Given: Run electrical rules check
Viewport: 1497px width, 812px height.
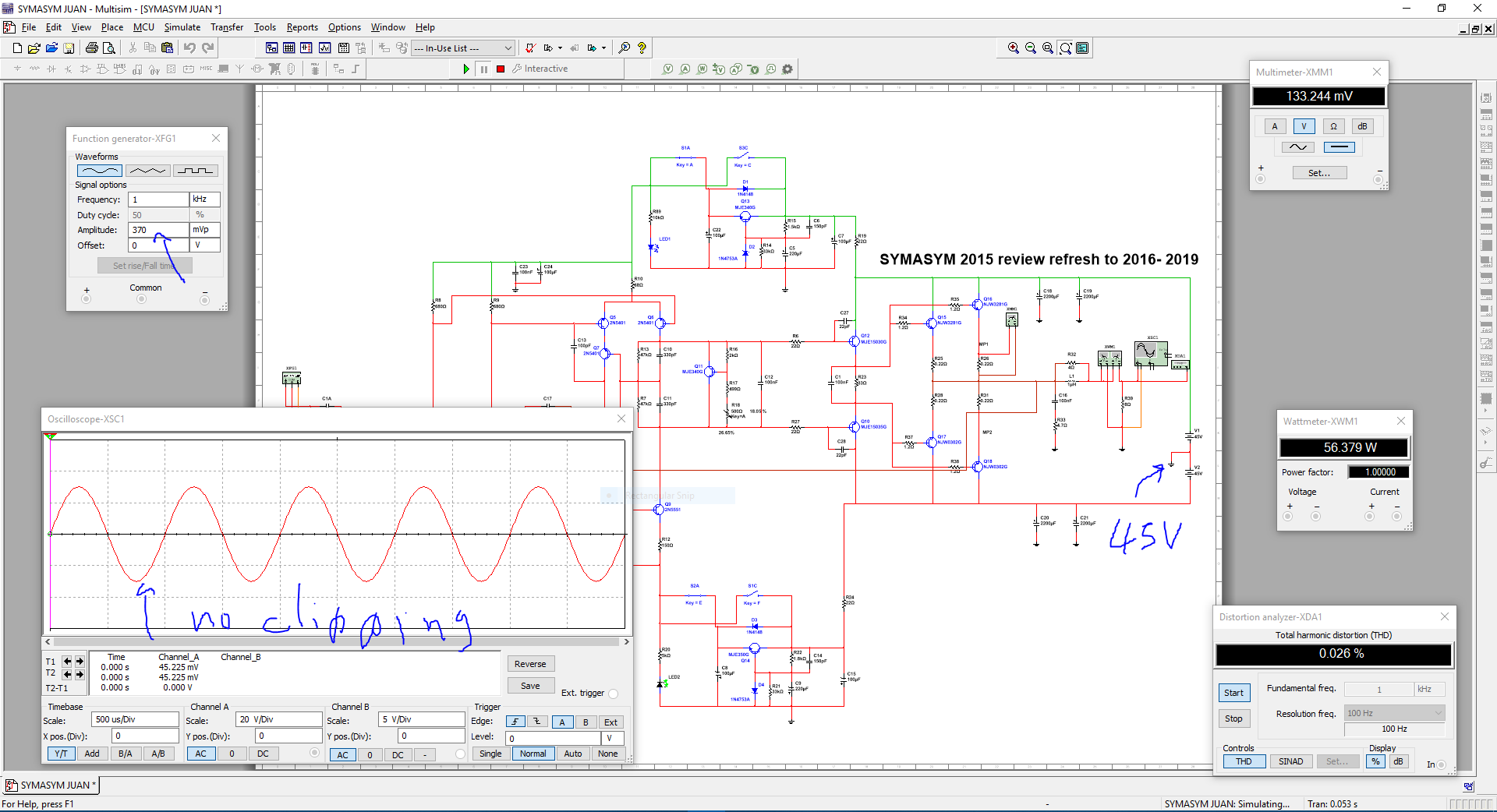Looking at the screenshot, I should pyautogui.click(x=530, y=48).
